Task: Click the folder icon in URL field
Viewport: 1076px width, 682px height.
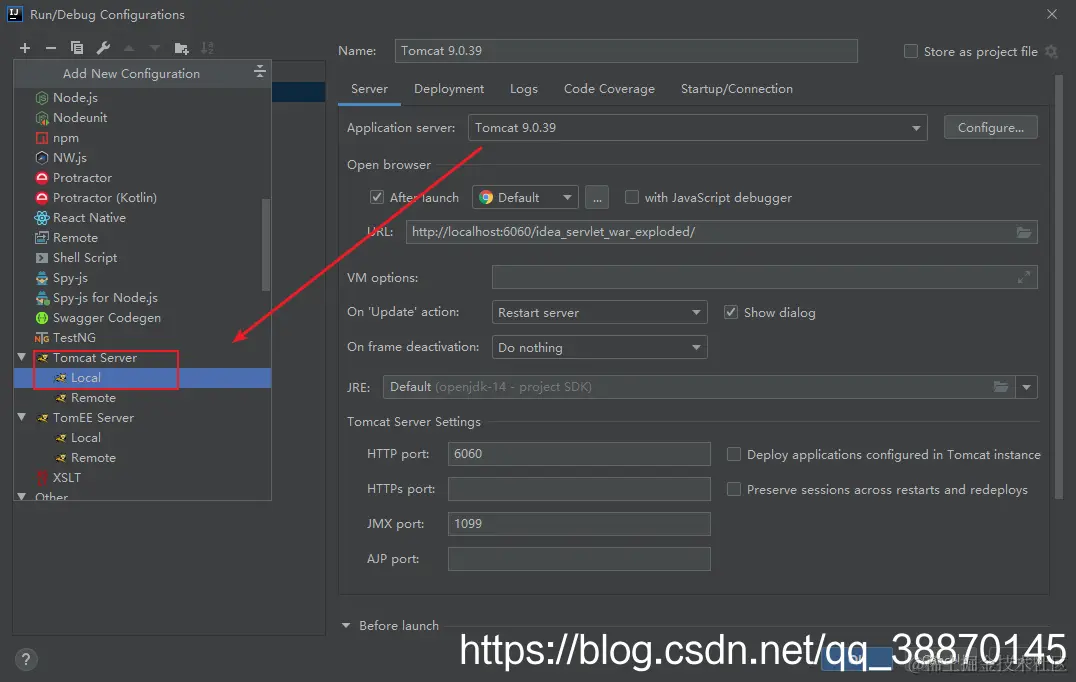Action: (x=1024, y=233)
